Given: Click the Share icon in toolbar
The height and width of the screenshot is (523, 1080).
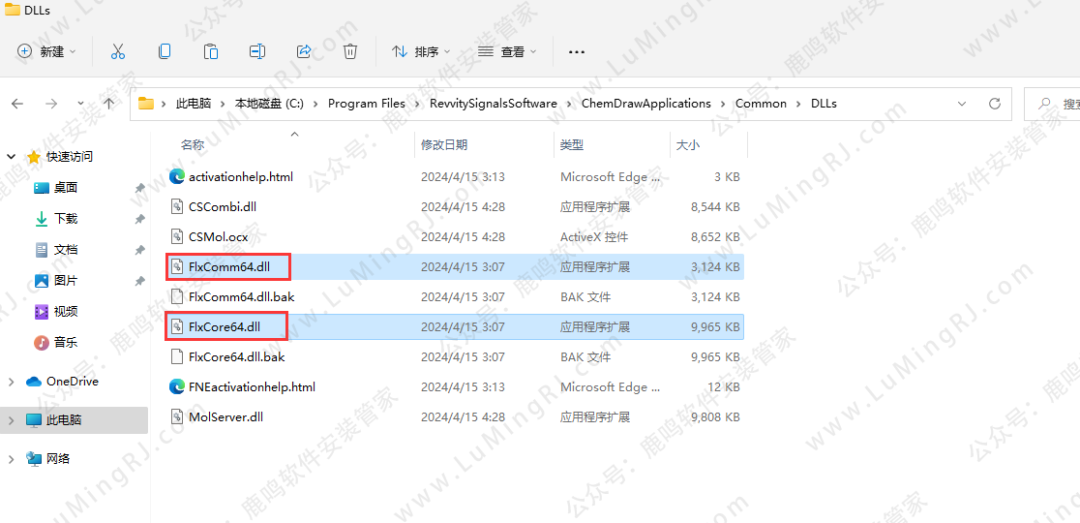Looking at the screenshot, I should 304,52.
